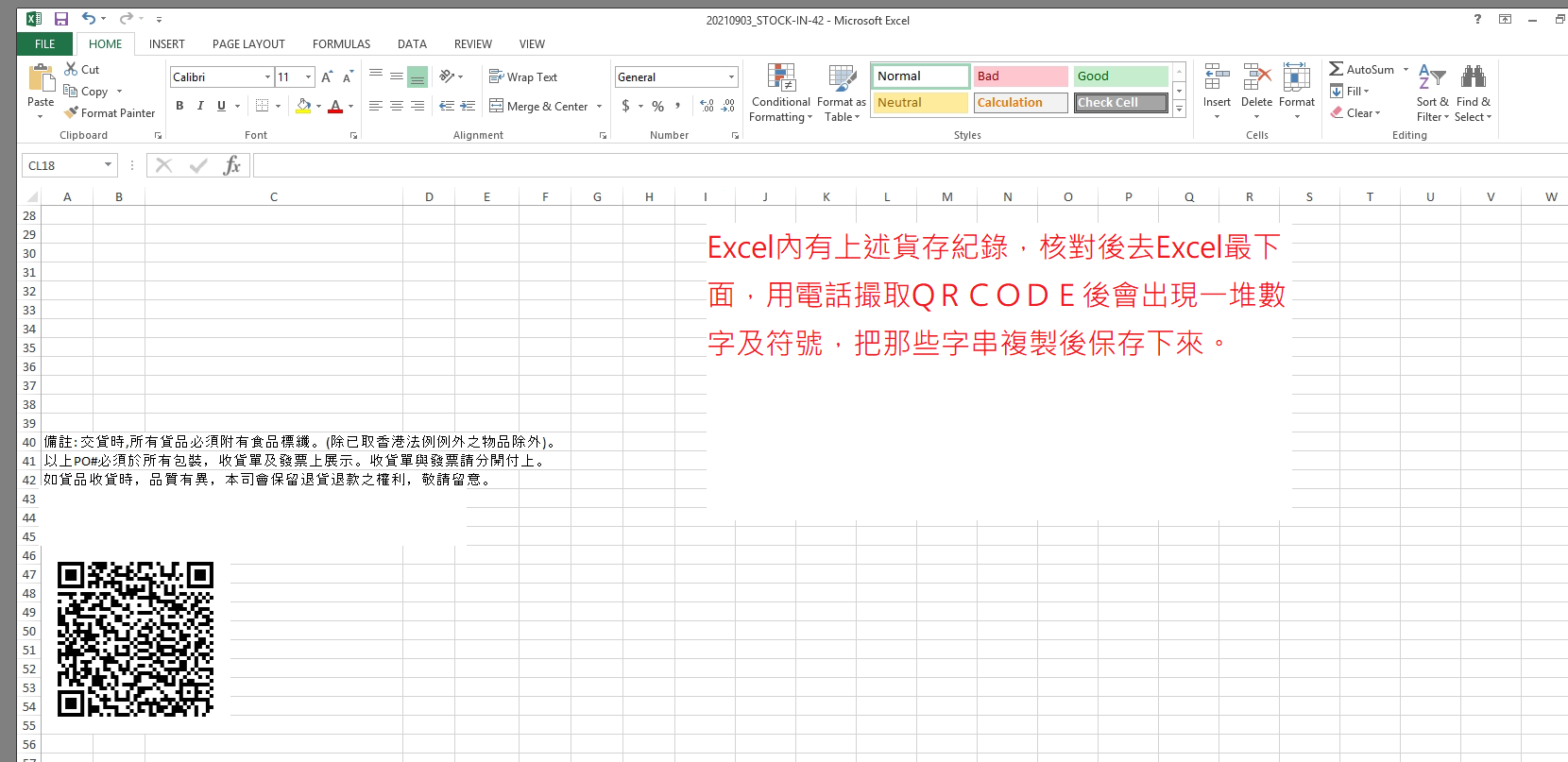Open the FILE tab
Screen dimensions: 1568x762
click(45, 43)
